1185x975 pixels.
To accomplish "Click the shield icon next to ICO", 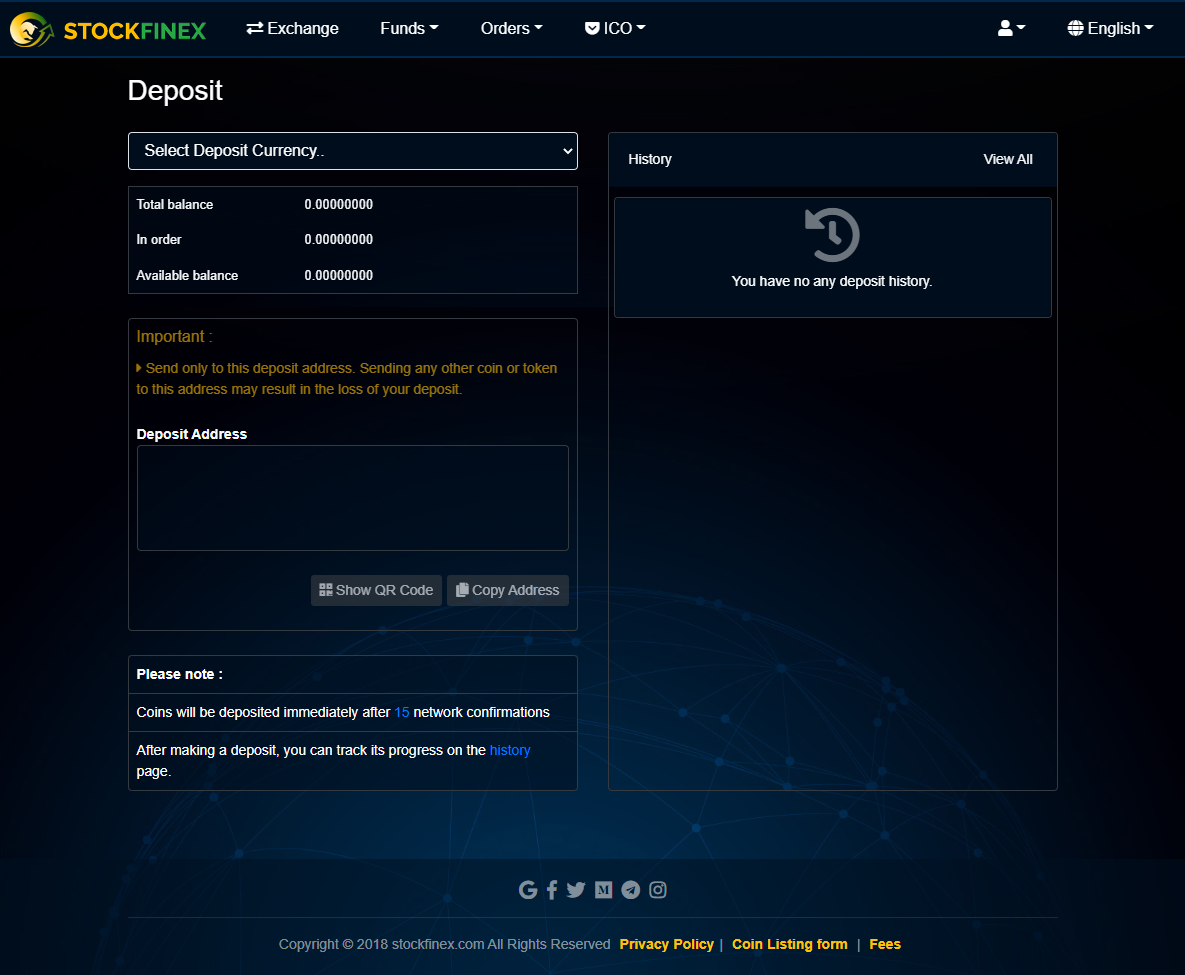I will [x=592, y=28].
